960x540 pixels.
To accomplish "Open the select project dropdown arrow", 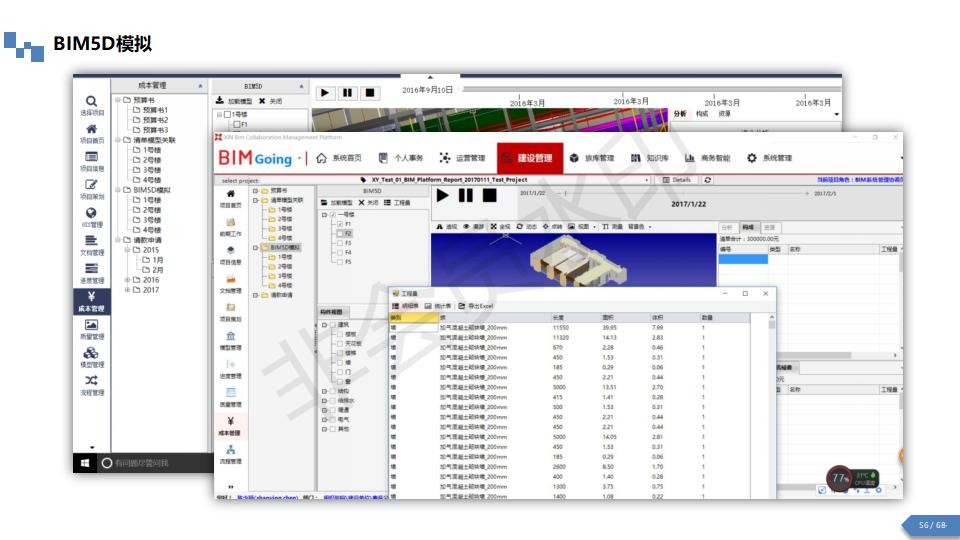I will coord(647,180).
